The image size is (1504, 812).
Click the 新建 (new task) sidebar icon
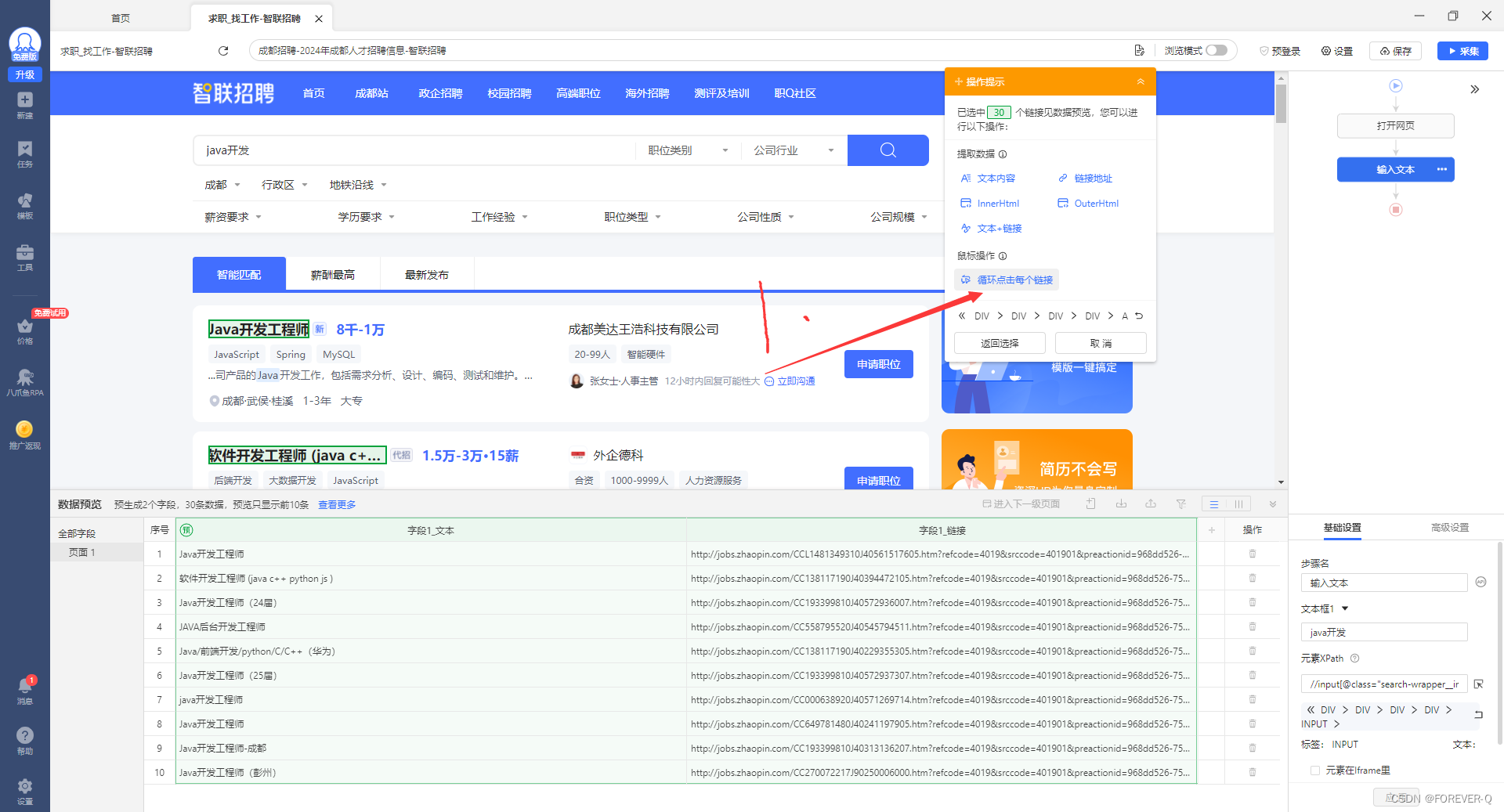coord(25,104)
